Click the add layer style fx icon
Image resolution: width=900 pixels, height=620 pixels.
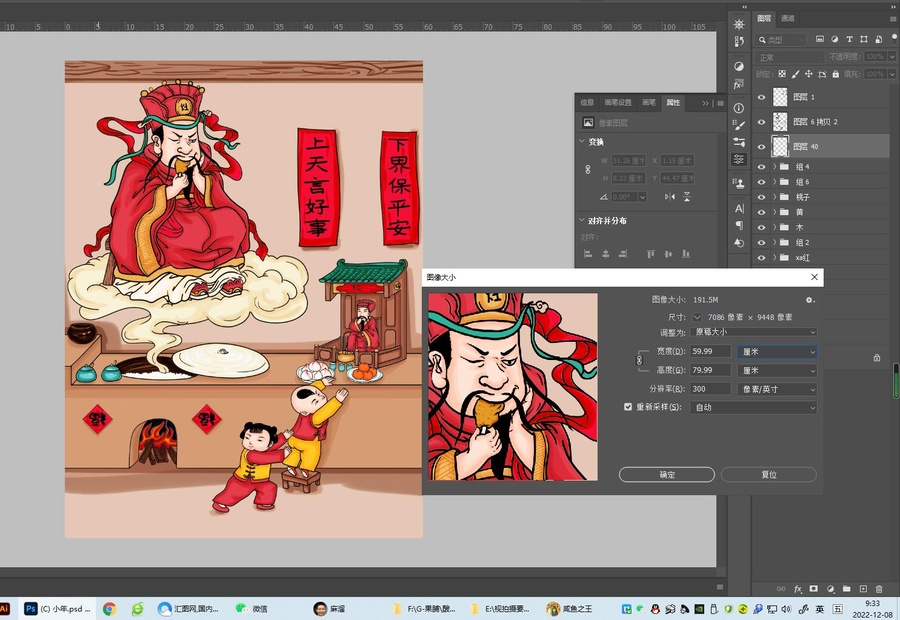click(x=797, y=588)
